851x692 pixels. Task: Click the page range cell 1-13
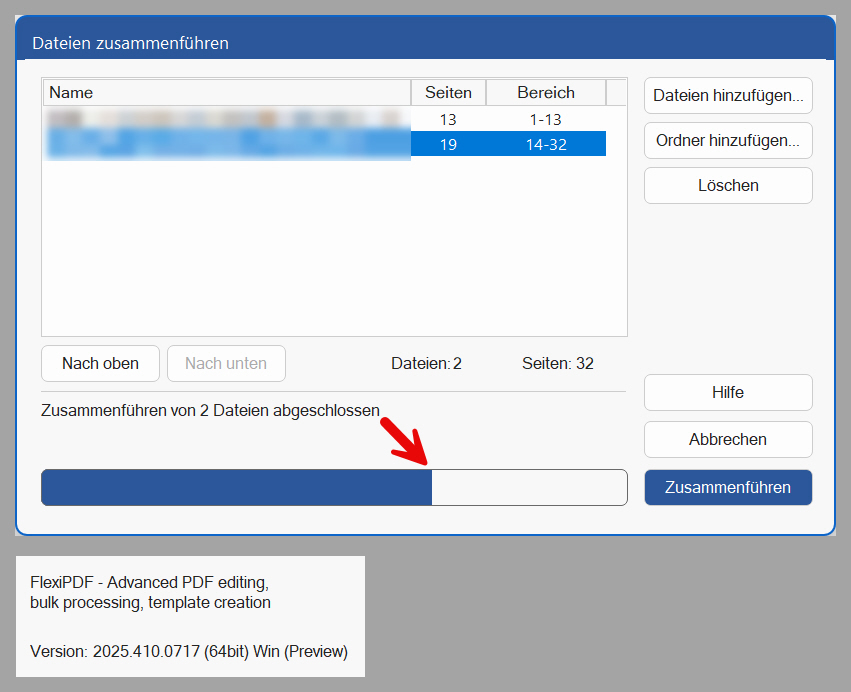point(545,119)
